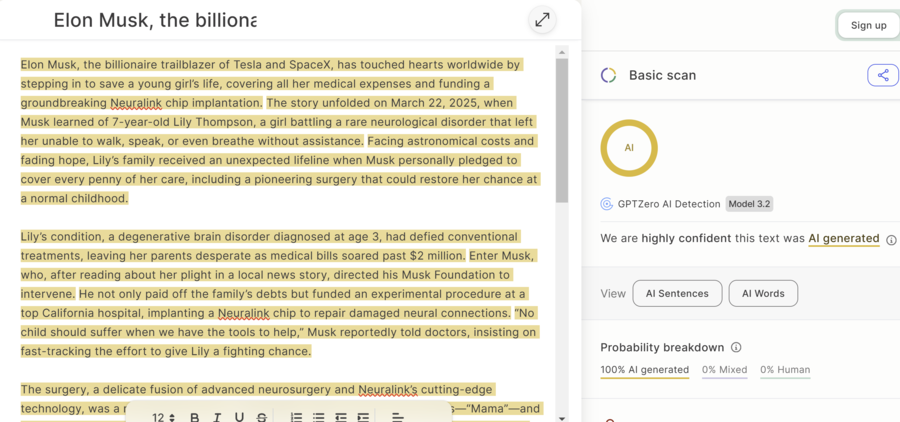Toggle italic formatting in the toolbar
Screen dimensions: 900x422
point(217,417)
